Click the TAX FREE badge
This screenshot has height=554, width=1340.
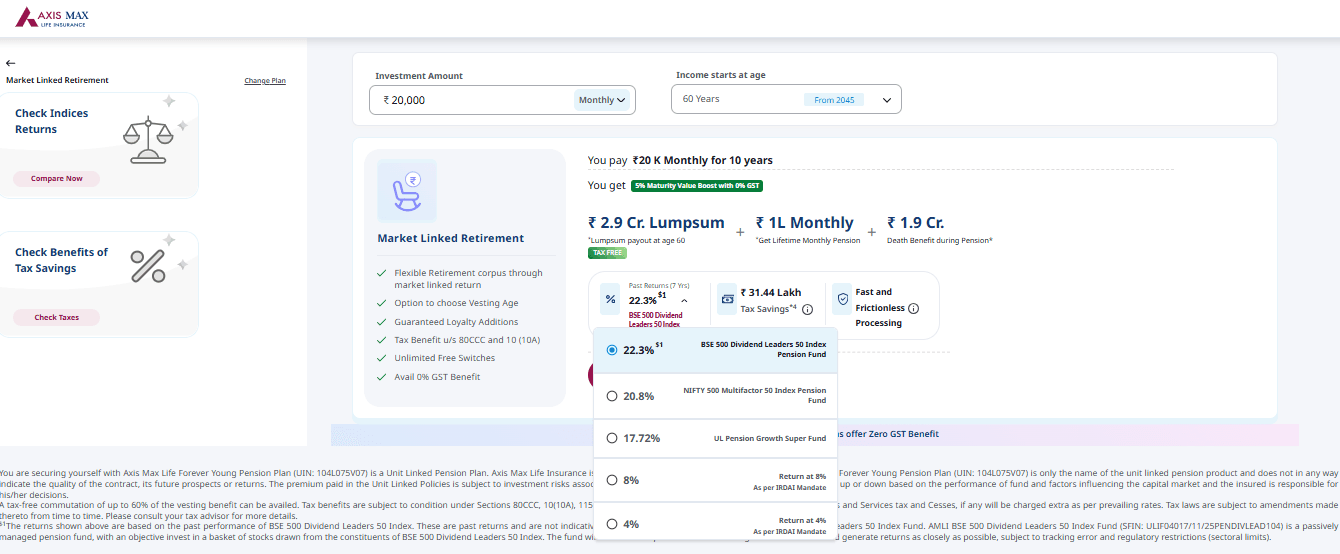(x=607, y=253)
